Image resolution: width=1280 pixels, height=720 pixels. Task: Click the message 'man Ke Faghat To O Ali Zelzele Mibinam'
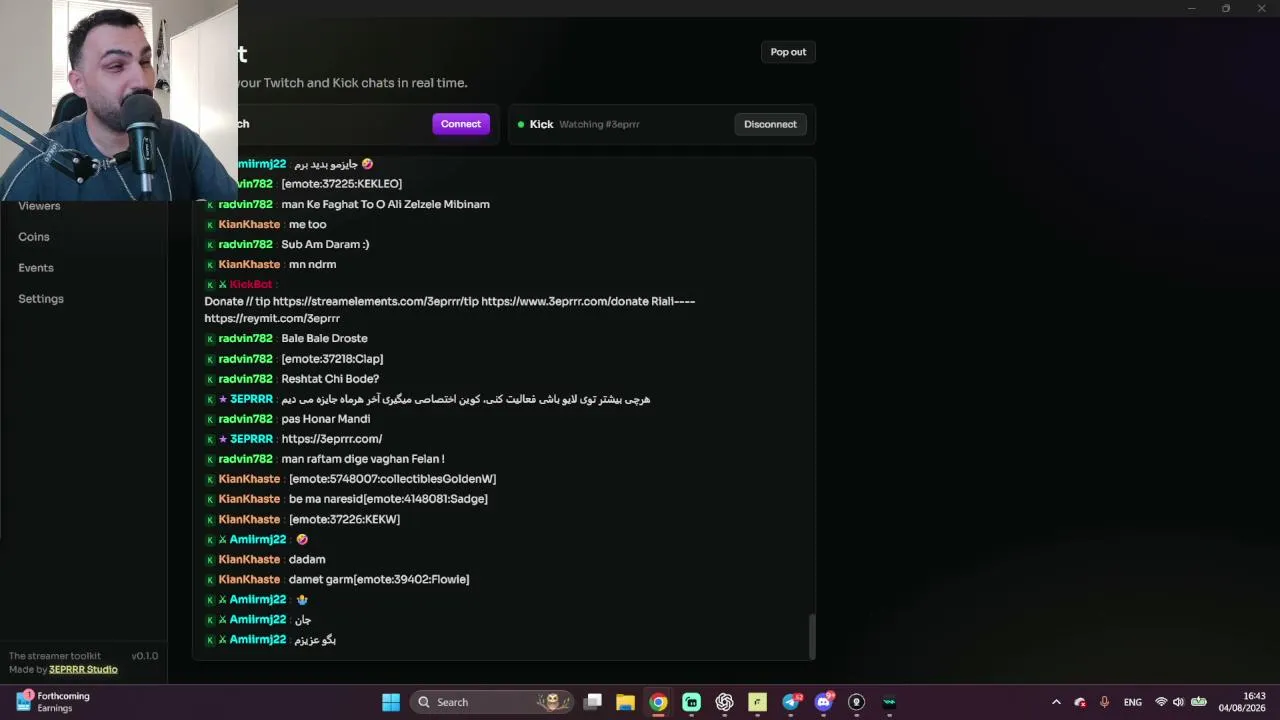coord(386,204)
